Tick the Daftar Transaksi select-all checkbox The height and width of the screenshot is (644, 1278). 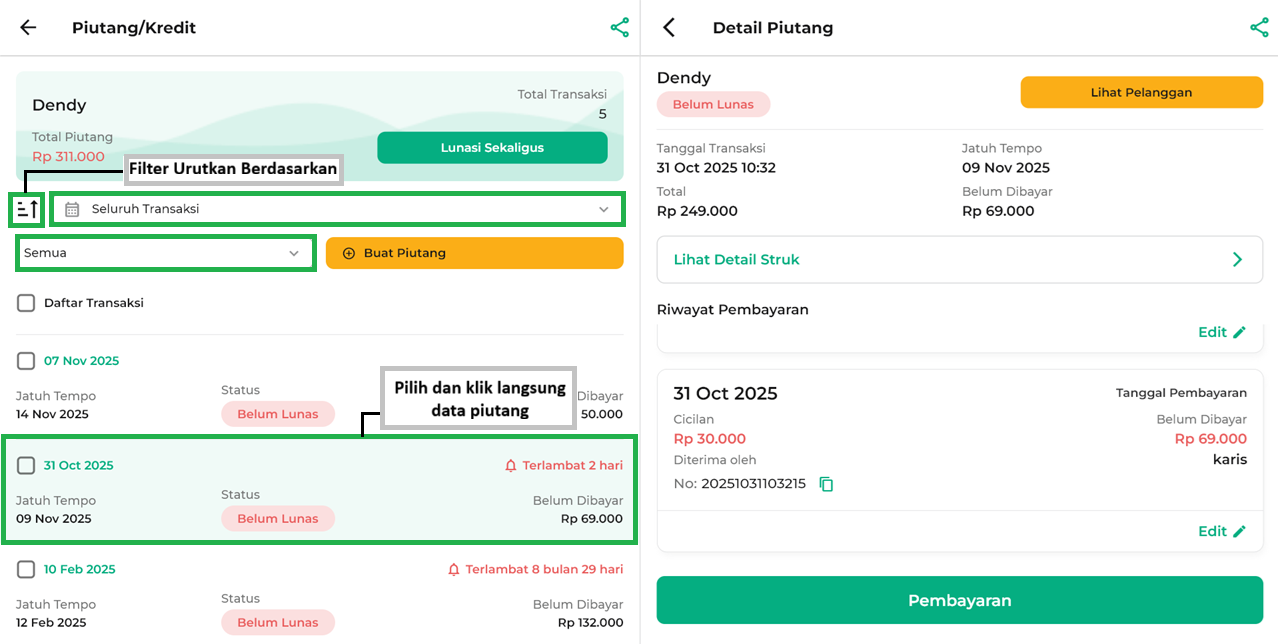[26, 303]
